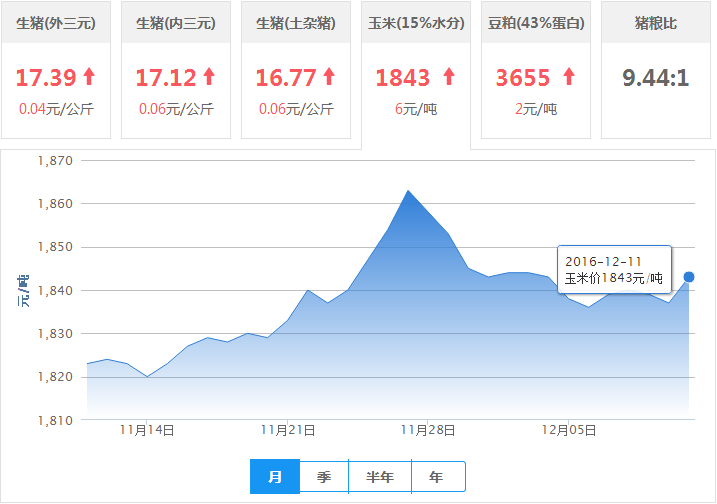Click the 11月28日 axis label
This screenshot has width=717, height=504.
[428, 430]
